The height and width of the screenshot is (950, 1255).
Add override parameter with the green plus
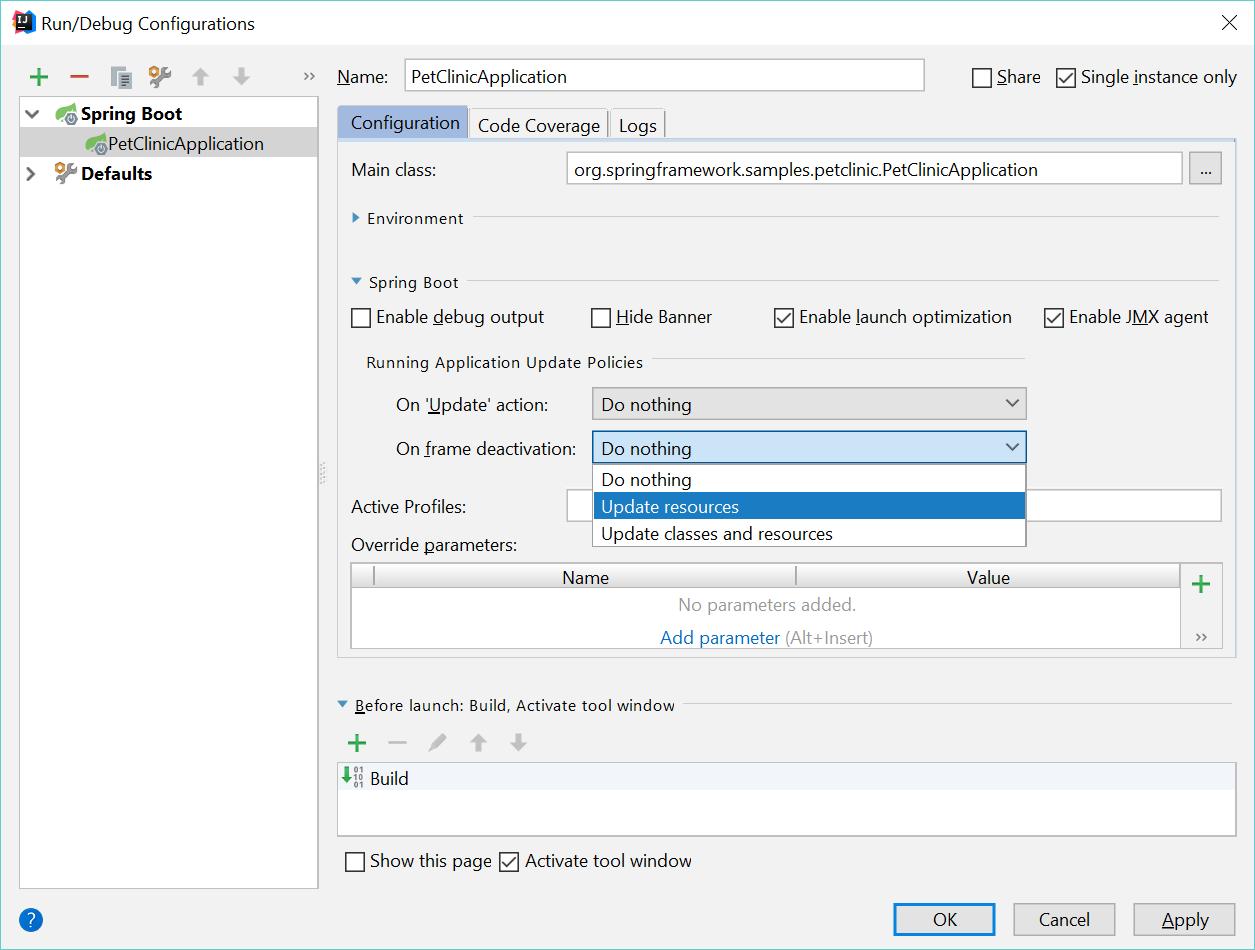[1201, 585]
